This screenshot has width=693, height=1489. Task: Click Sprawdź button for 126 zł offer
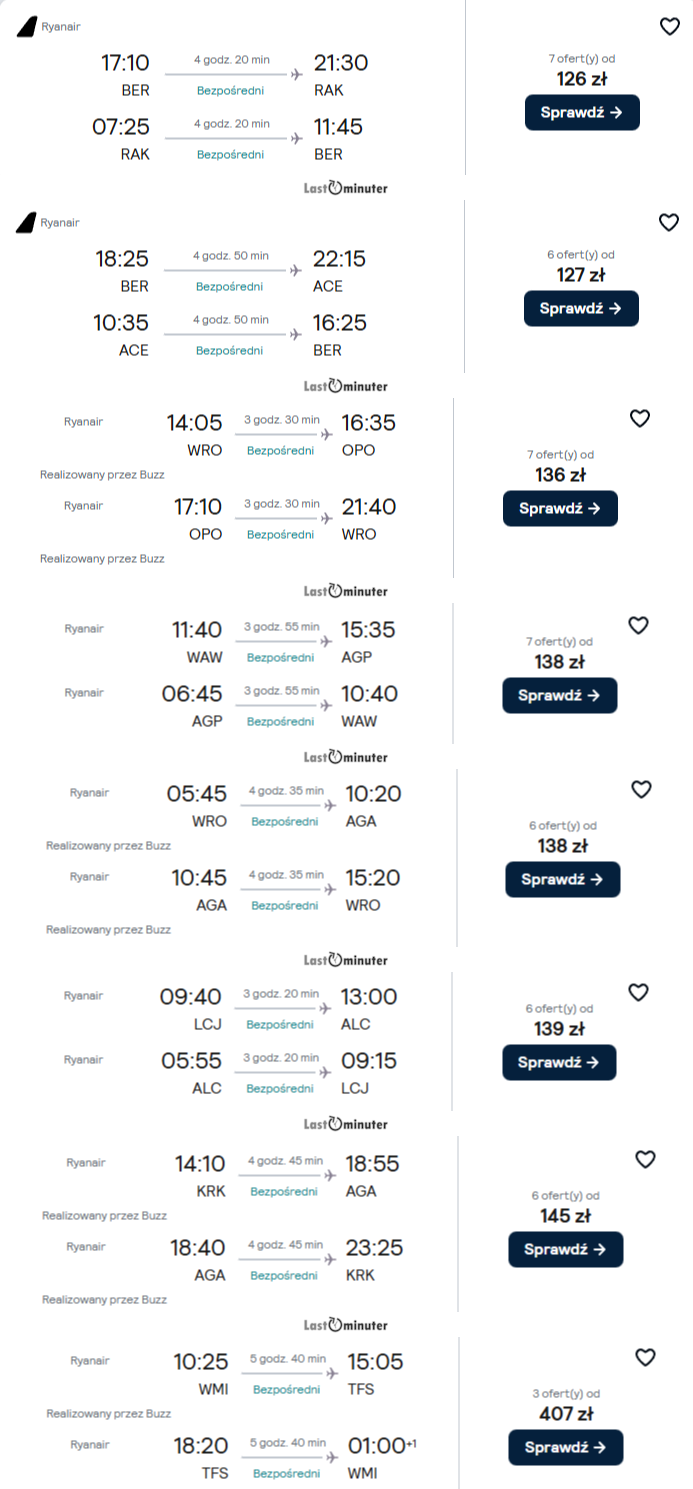point(582,113)
